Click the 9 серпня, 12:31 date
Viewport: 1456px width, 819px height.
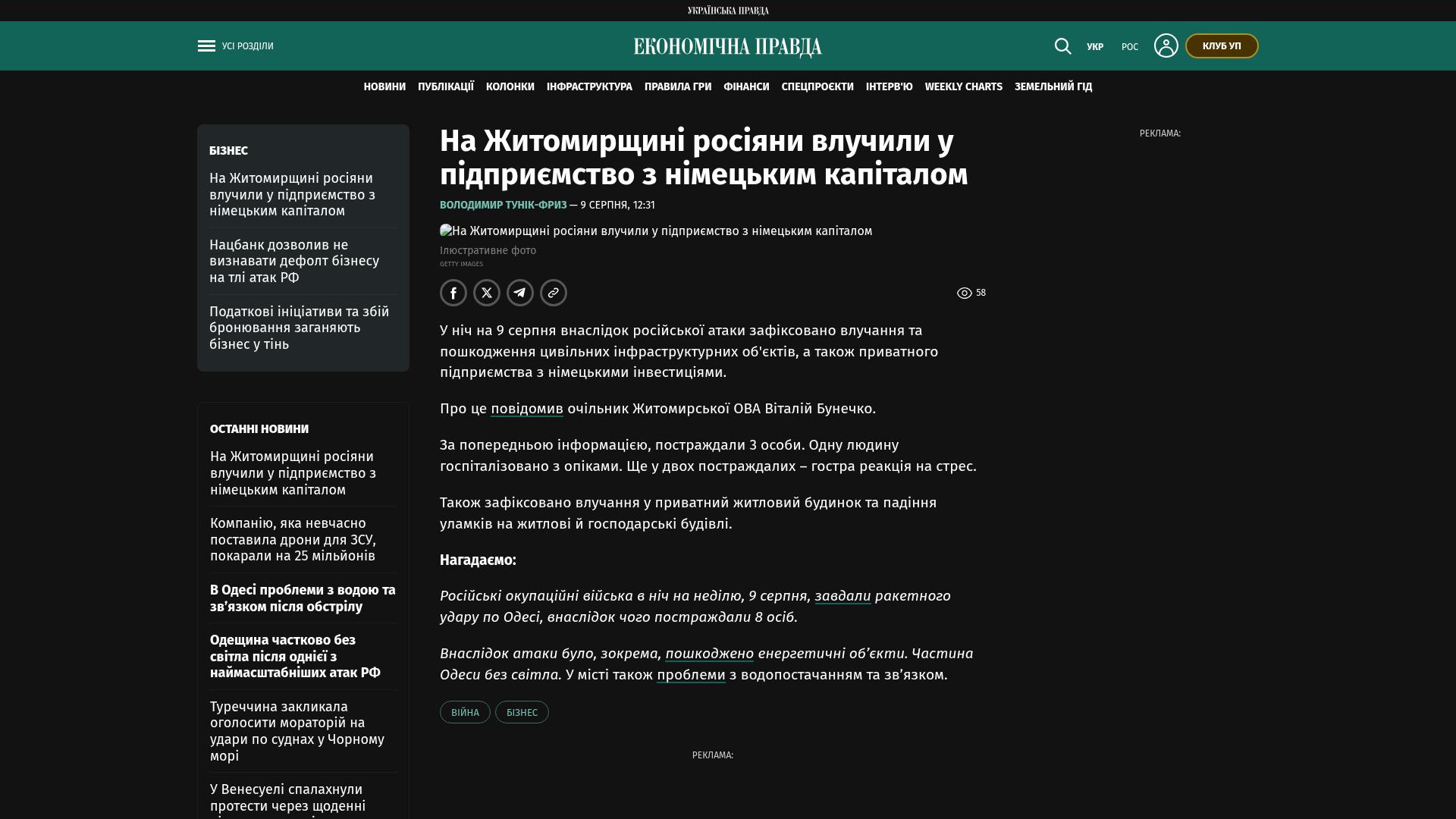pyautogui.click(x=617, y=206)
